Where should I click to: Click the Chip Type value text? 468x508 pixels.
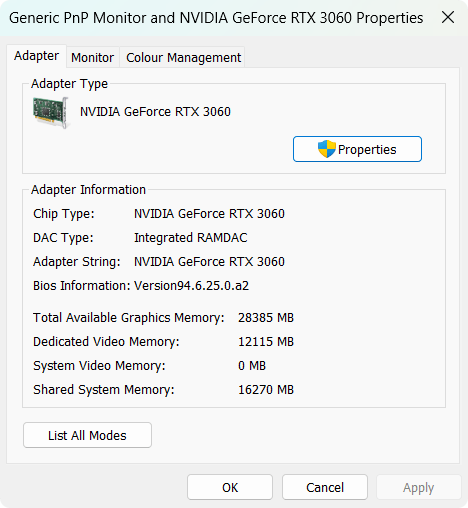pyautogui.click(x=209, y=214)
